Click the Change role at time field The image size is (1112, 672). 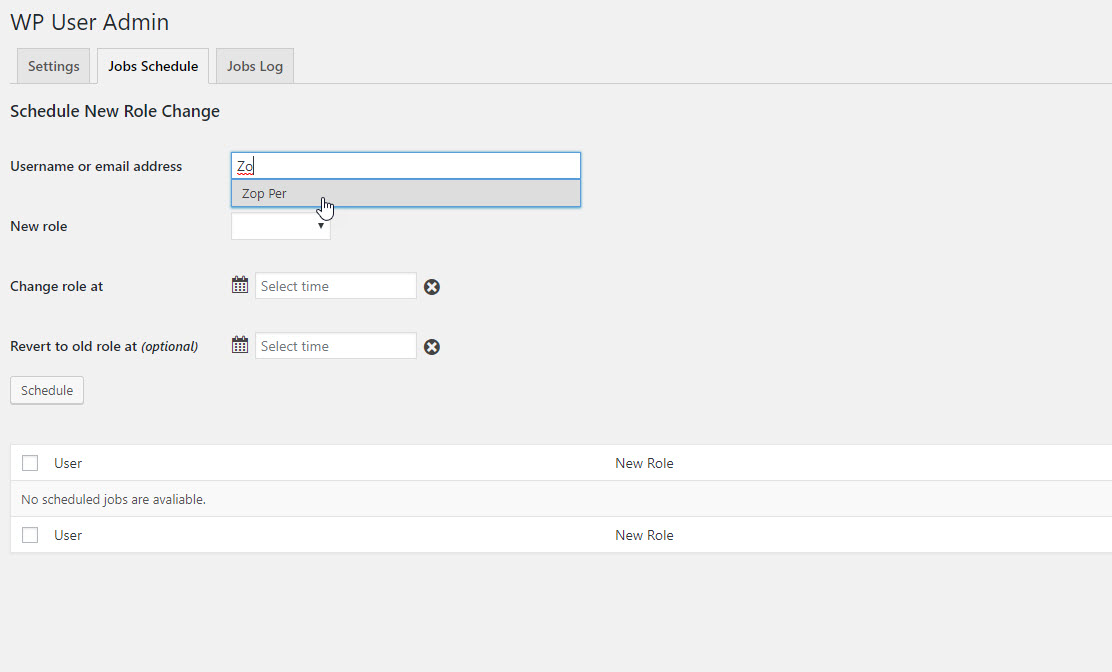[x=336, y=286]
